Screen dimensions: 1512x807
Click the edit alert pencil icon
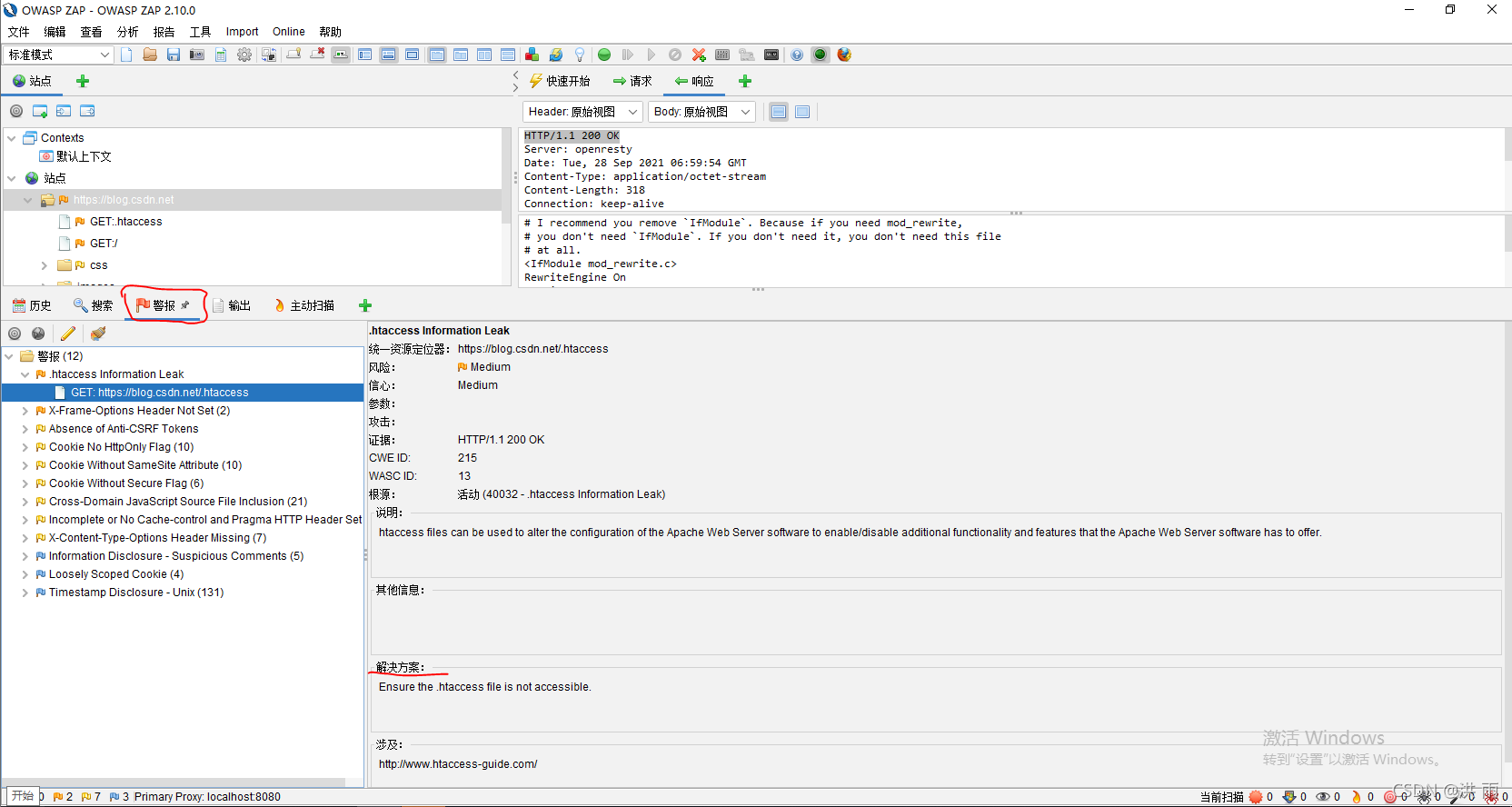pos(68,334)
